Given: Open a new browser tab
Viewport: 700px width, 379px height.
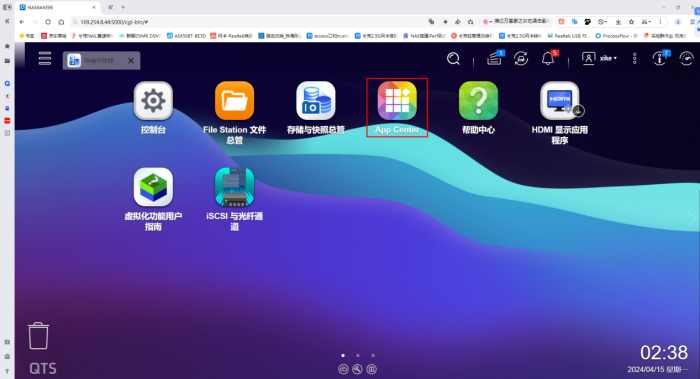Looking at the screenshot, I should [123, 7].
